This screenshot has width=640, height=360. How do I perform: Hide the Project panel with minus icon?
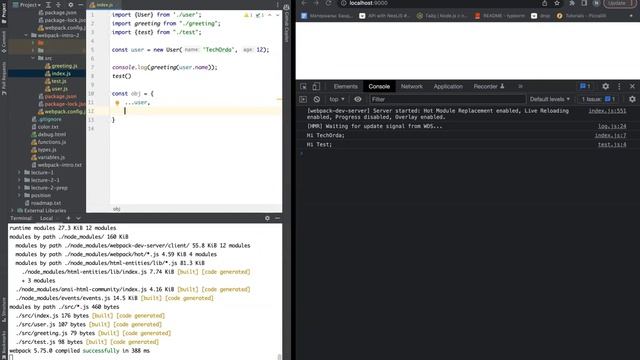point(80,5)
